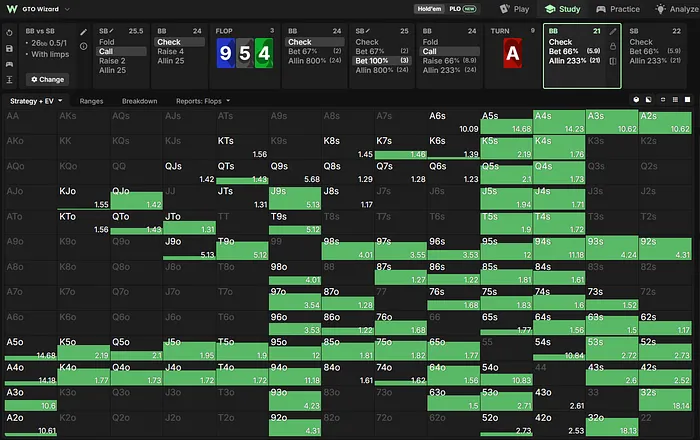This screenshot has width=700, height=440.
Task: Switch to the Breakdown tab
Action: pos(139,101)
